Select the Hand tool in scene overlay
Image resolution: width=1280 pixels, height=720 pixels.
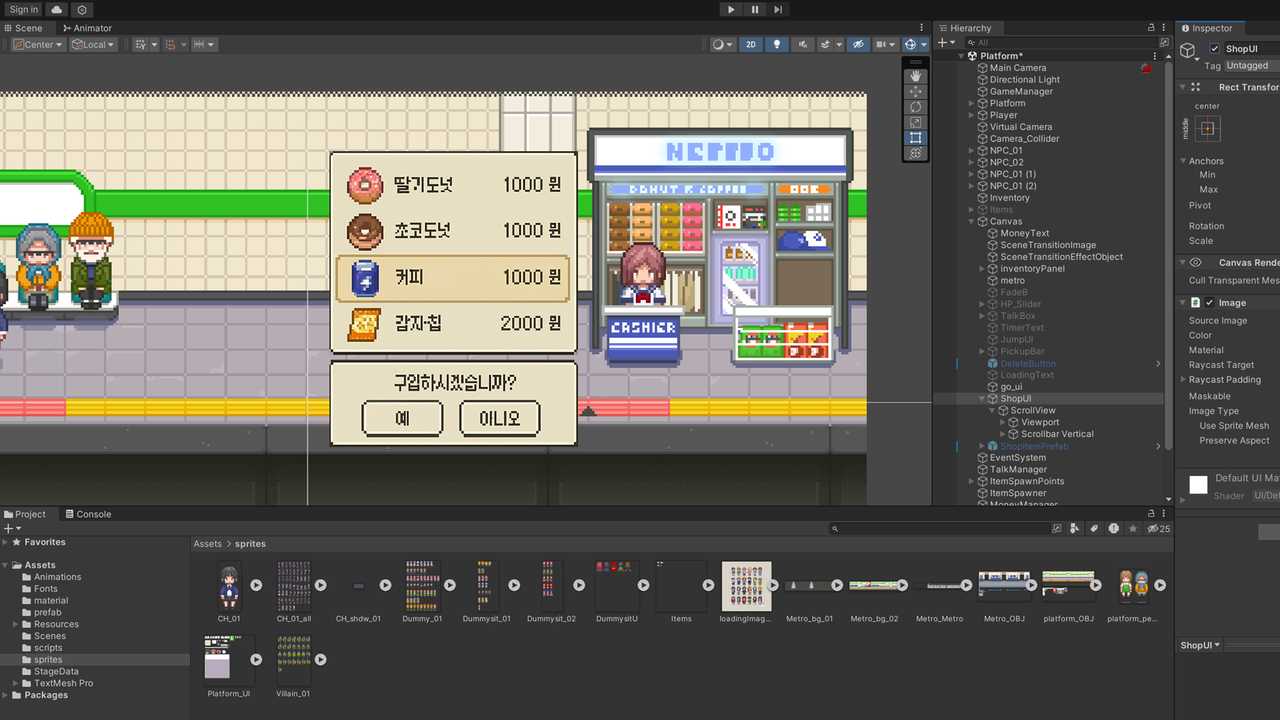[916, 76]
